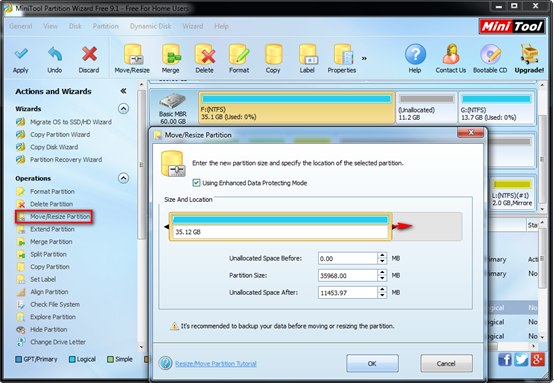
Task: Click the Unallocated Space Before field
Action: click(x=348, y=258)
